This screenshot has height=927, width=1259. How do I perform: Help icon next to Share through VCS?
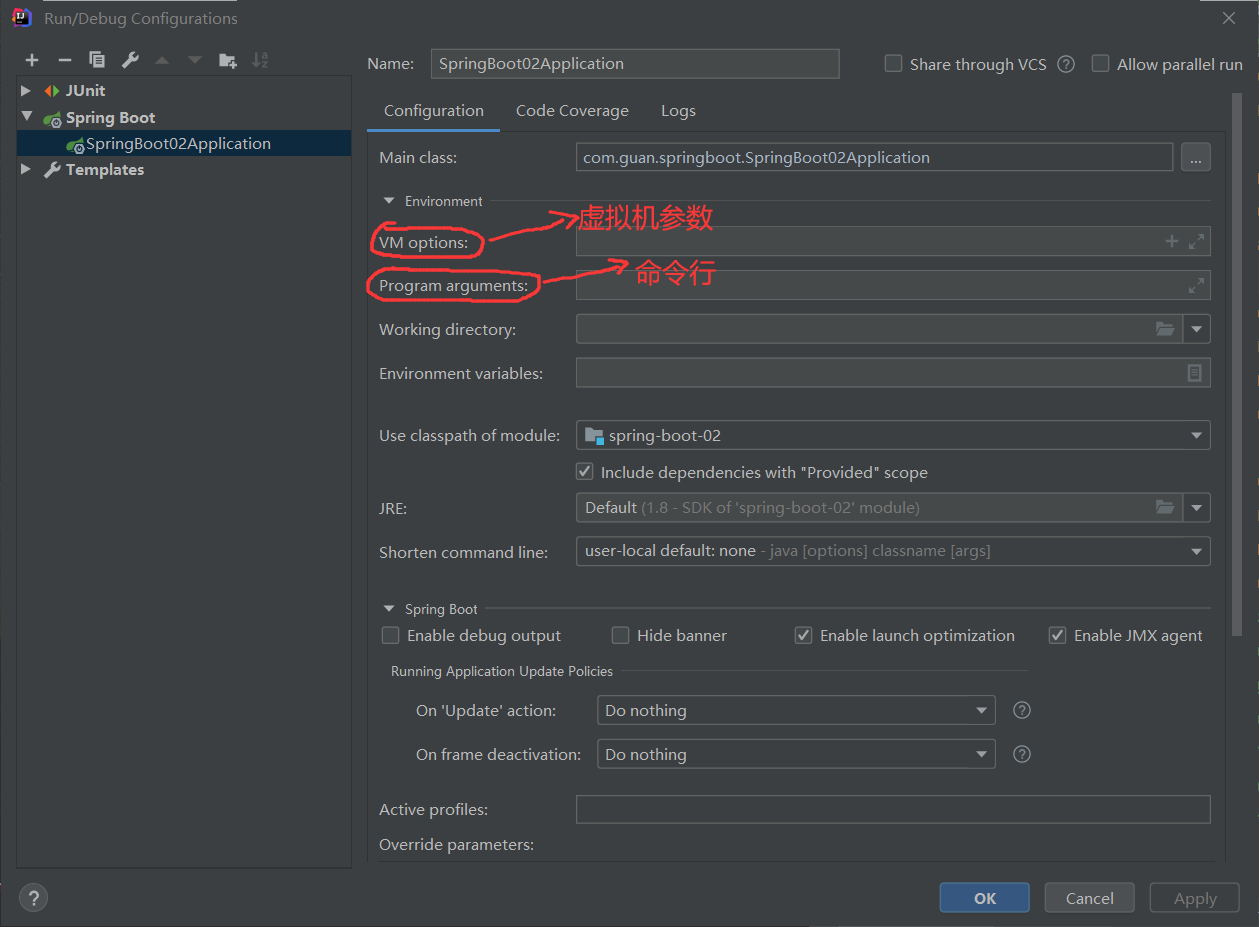click(1066, 64)
